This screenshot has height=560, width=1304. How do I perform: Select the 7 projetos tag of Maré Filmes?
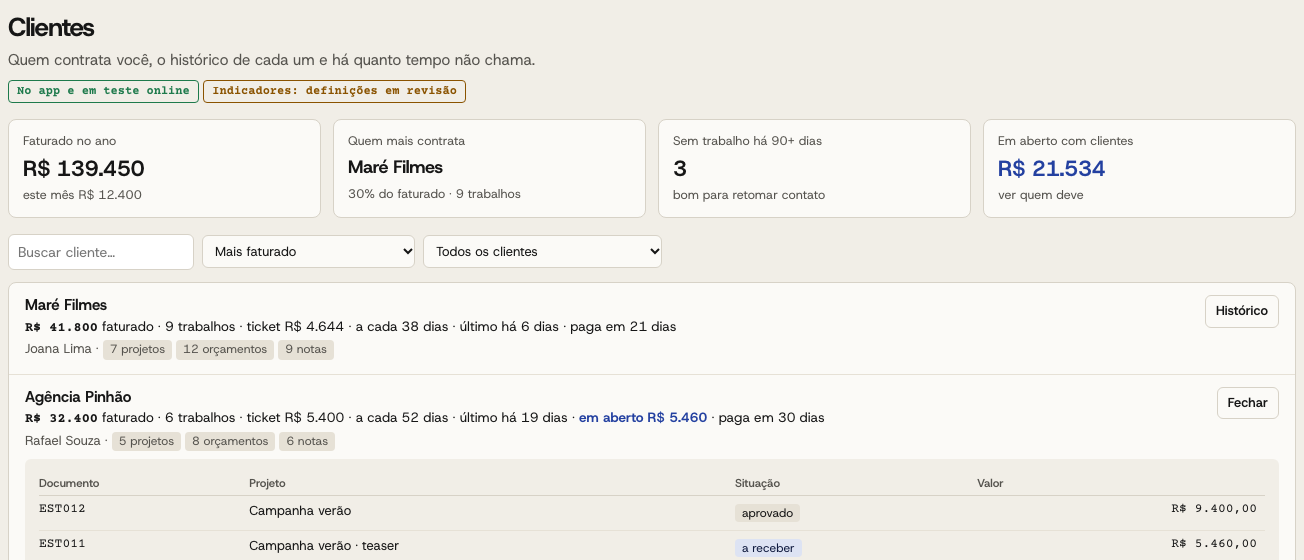138,350
